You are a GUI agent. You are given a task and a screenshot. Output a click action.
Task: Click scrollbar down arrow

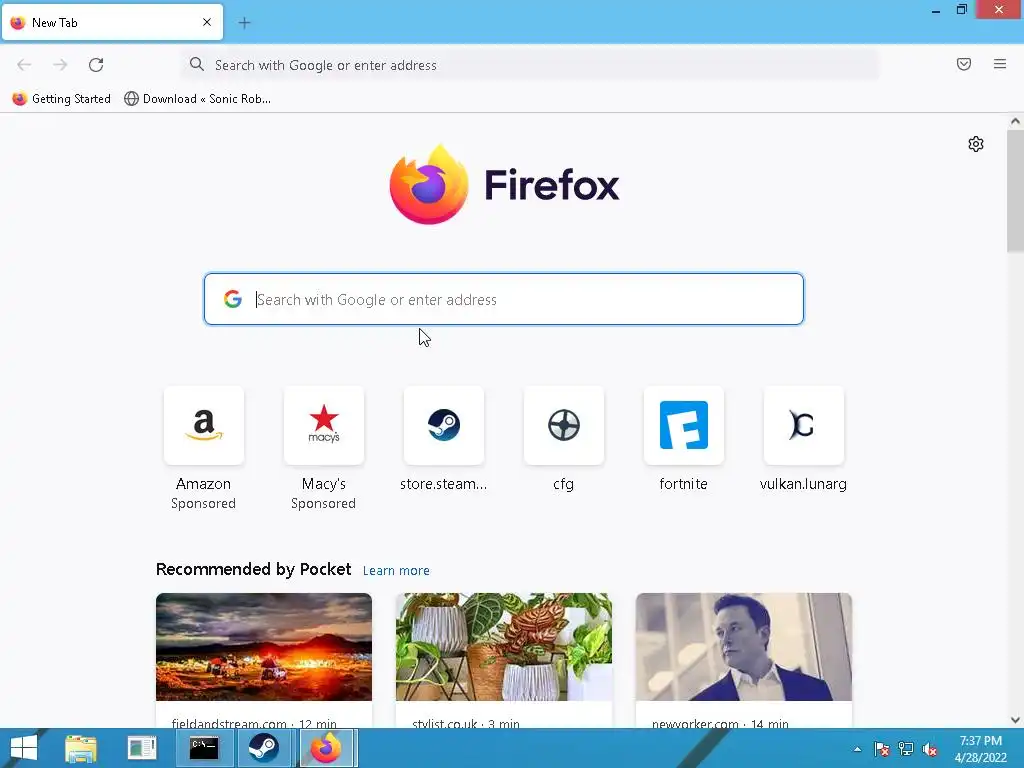[x=1015, y=720]
